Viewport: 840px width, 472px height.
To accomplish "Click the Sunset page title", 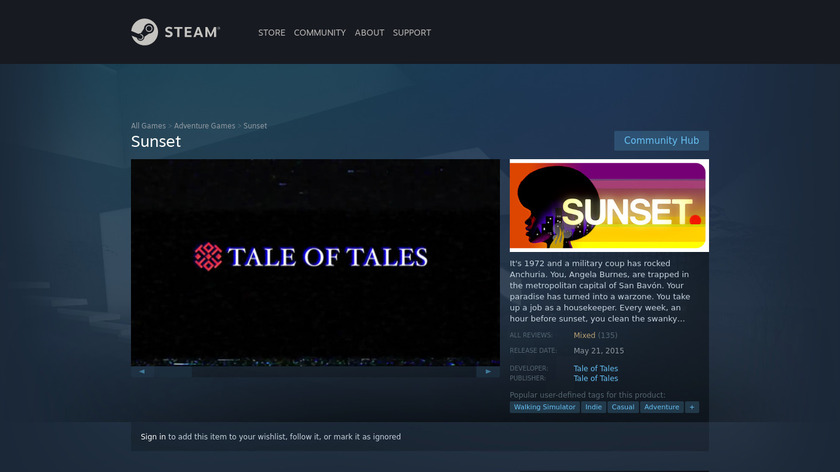I will [156, 141].
